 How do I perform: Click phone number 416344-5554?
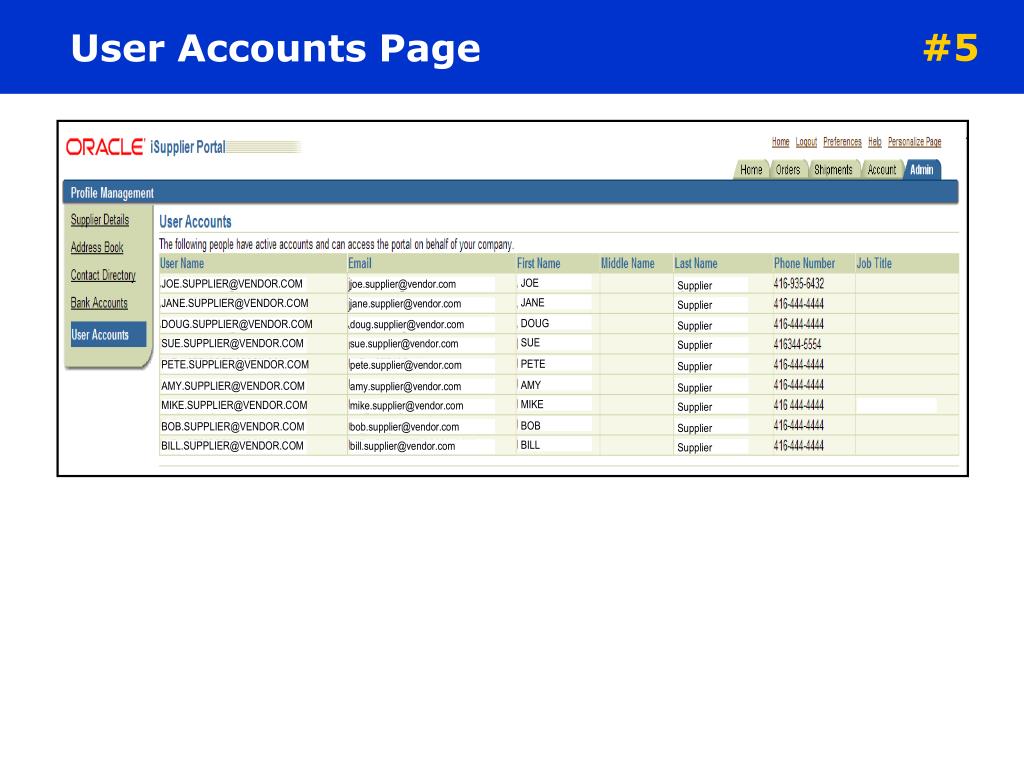[797, 344]
